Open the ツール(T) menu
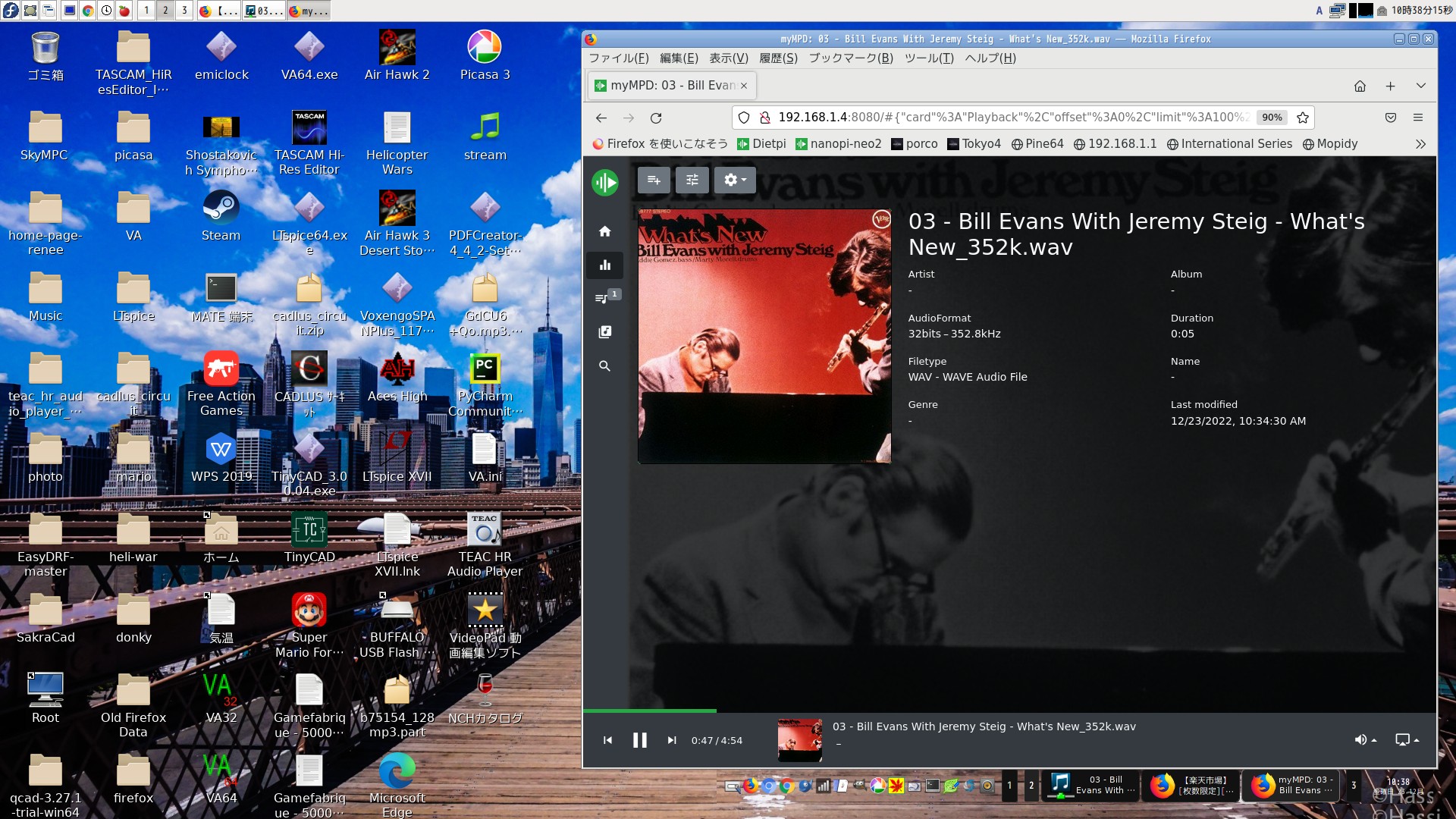Viewport: 1456px width, 819px height. 928,58
